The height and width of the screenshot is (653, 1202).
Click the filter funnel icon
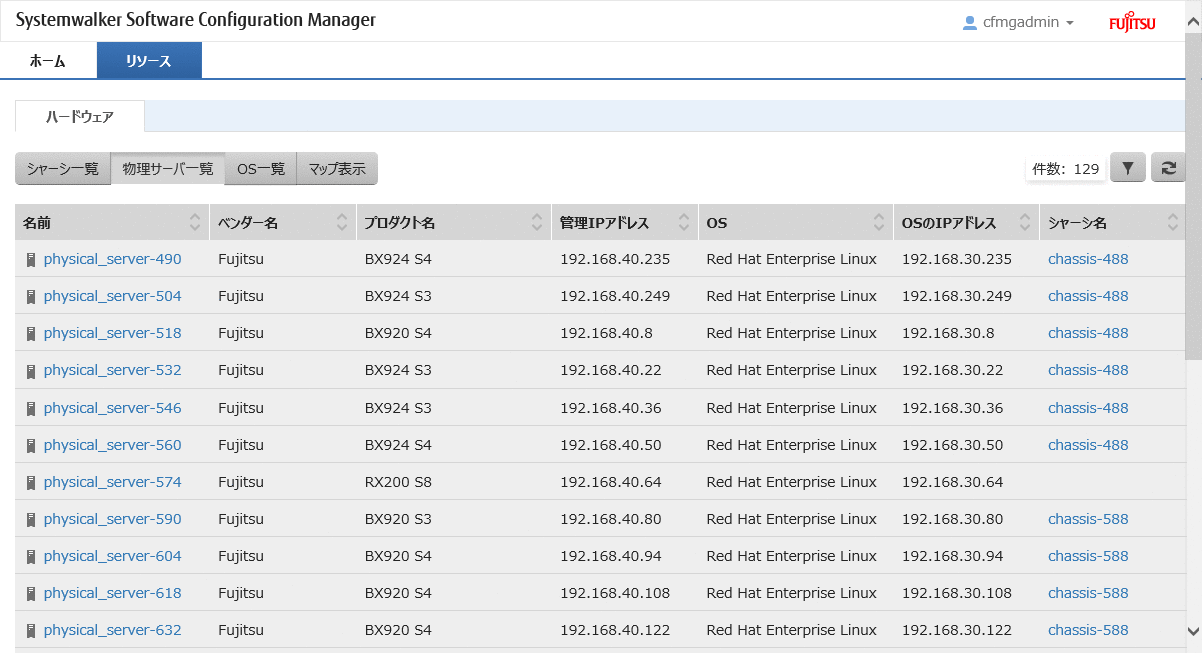click(1128, 169)
